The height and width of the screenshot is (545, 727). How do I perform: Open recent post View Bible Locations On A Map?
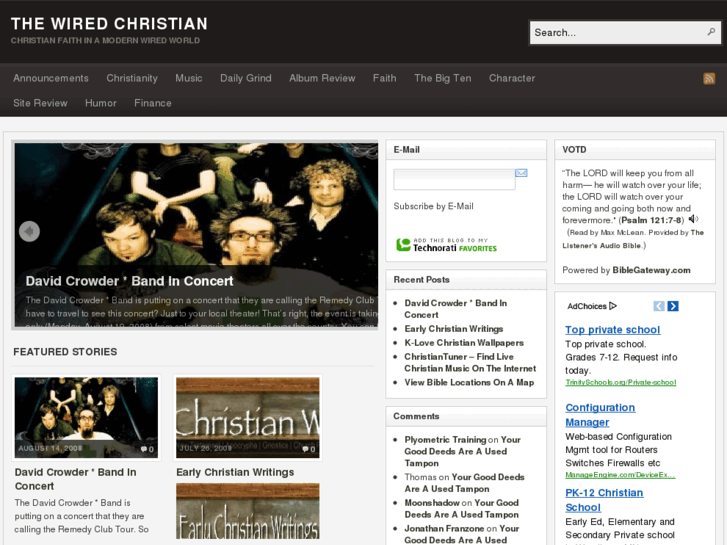[469, 382]
